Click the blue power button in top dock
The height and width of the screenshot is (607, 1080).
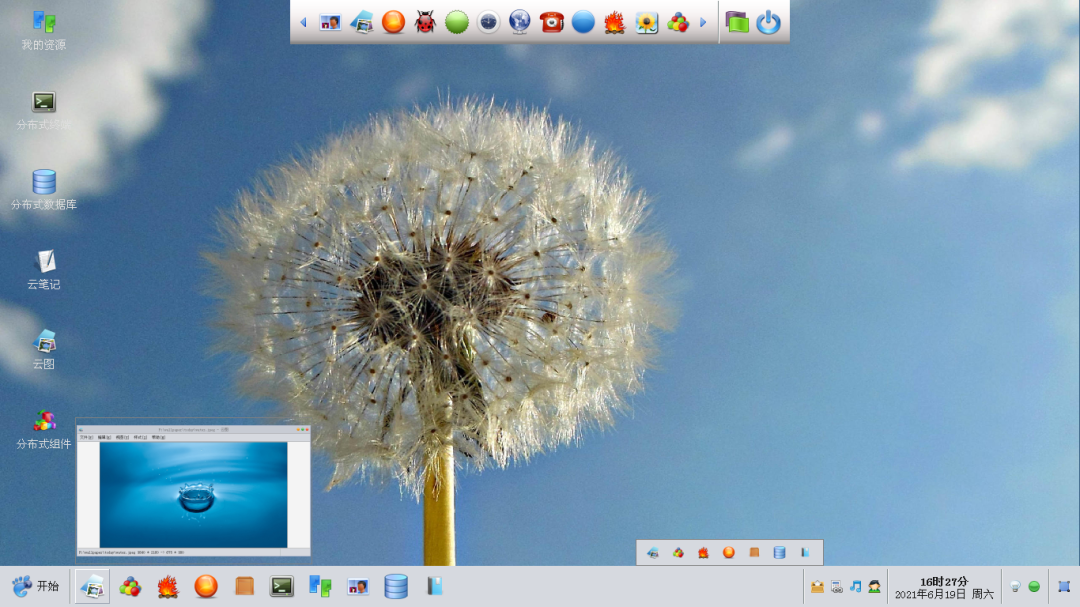tap(768, 22)
